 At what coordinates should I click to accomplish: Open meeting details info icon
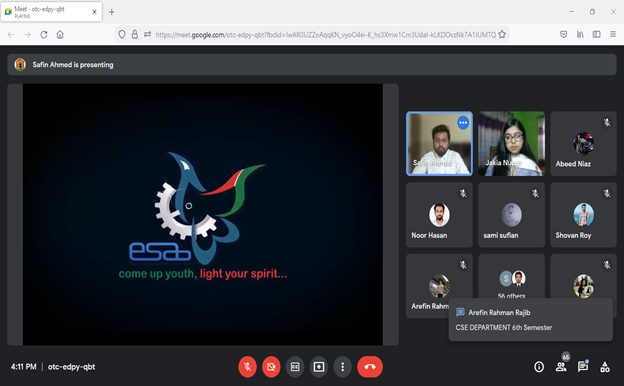[x=539, y=367]
